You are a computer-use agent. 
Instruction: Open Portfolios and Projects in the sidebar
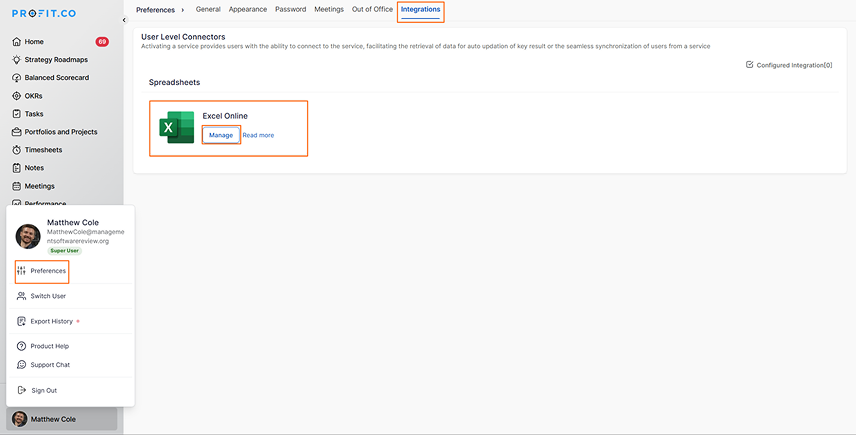pos(61,132)
